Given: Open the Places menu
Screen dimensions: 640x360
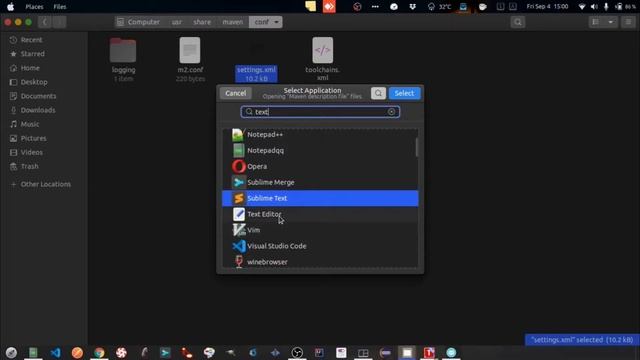Looking at the screenshot, I should 34,7.
